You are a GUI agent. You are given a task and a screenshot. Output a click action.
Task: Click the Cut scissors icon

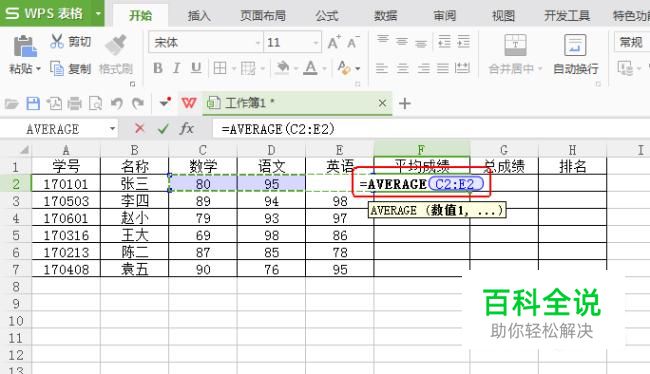pyautogui.click(x=57, y=41)
